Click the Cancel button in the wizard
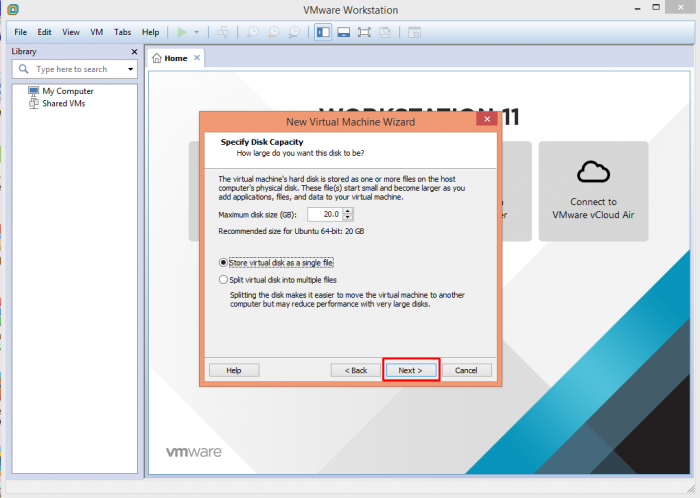This screenshot has height=498, width=700. (467, 370)
